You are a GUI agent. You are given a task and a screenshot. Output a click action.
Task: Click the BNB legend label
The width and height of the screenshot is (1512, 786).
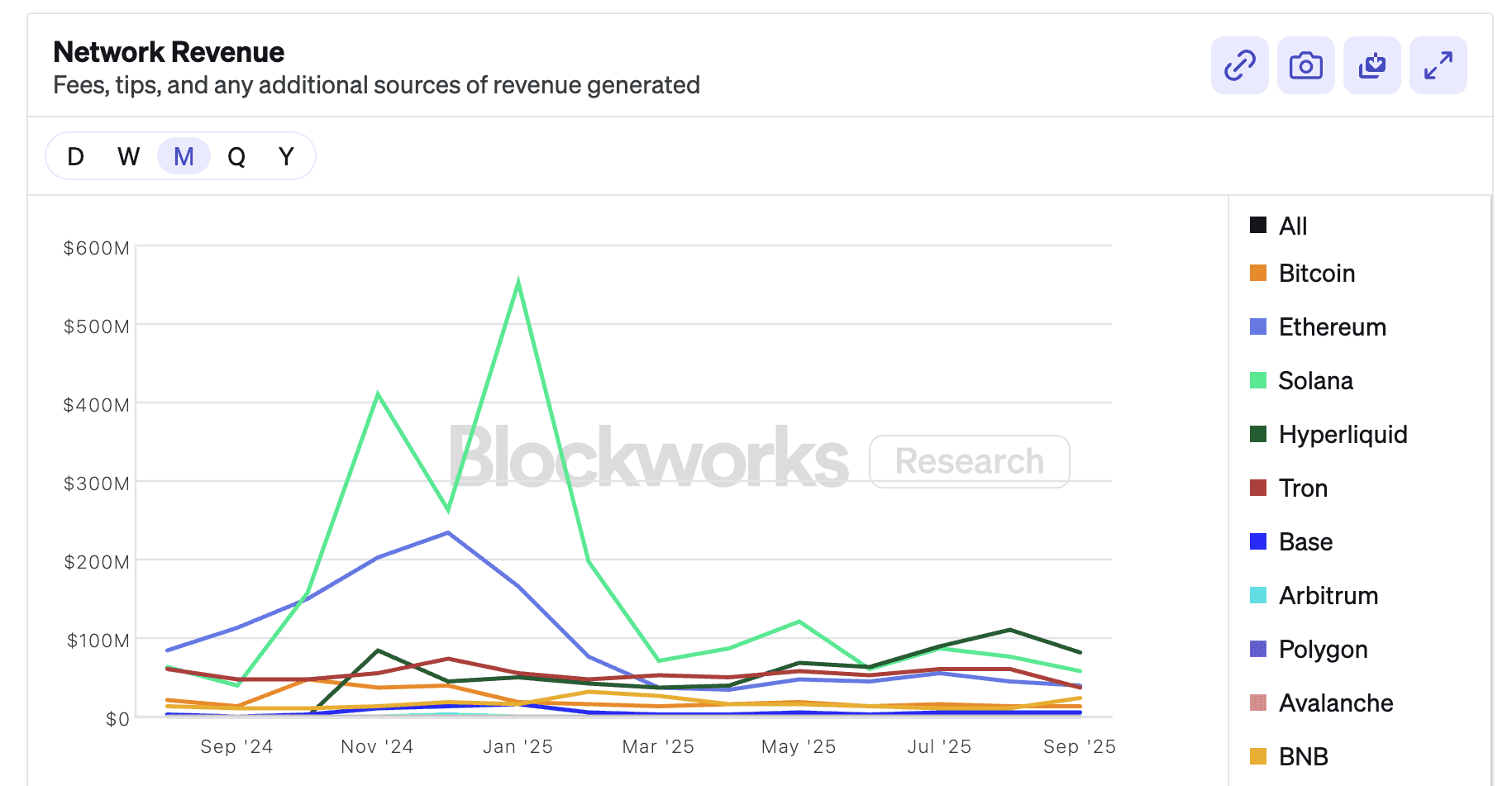1304,757
